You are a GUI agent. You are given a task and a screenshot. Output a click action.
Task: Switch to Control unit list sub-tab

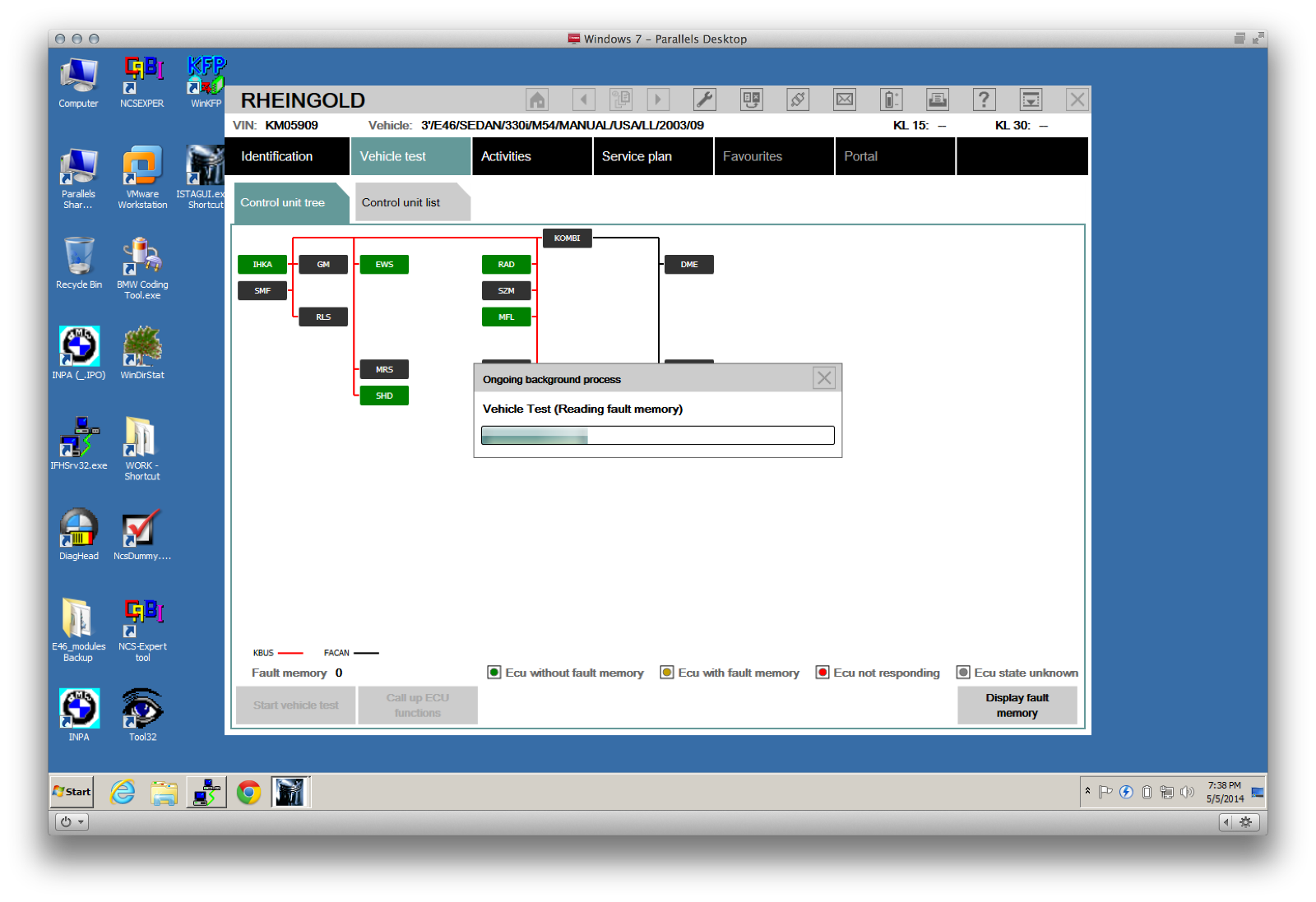412,202
